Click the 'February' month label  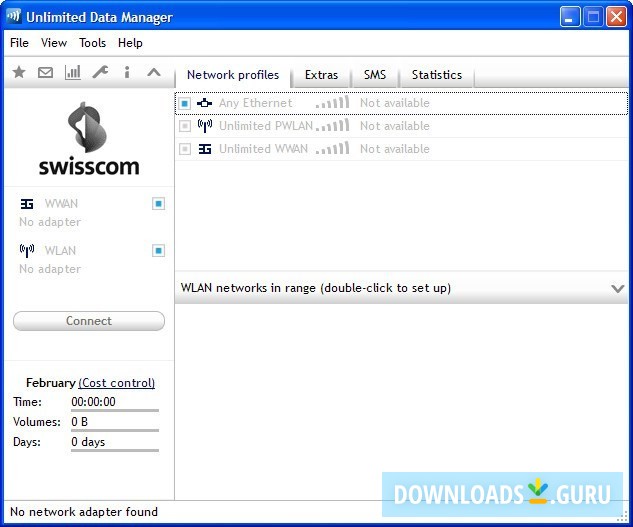coord(51,383)
